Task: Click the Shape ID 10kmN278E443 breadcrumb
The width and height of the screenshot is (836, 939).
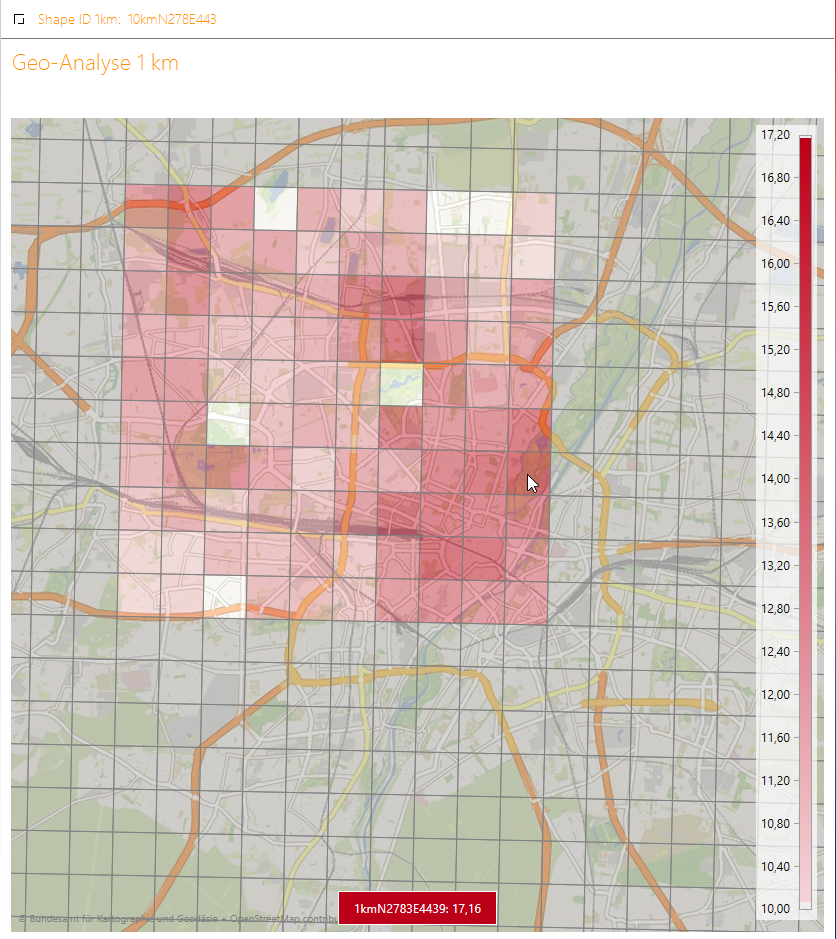Action: pyautogui.click(x=127, y=20)
